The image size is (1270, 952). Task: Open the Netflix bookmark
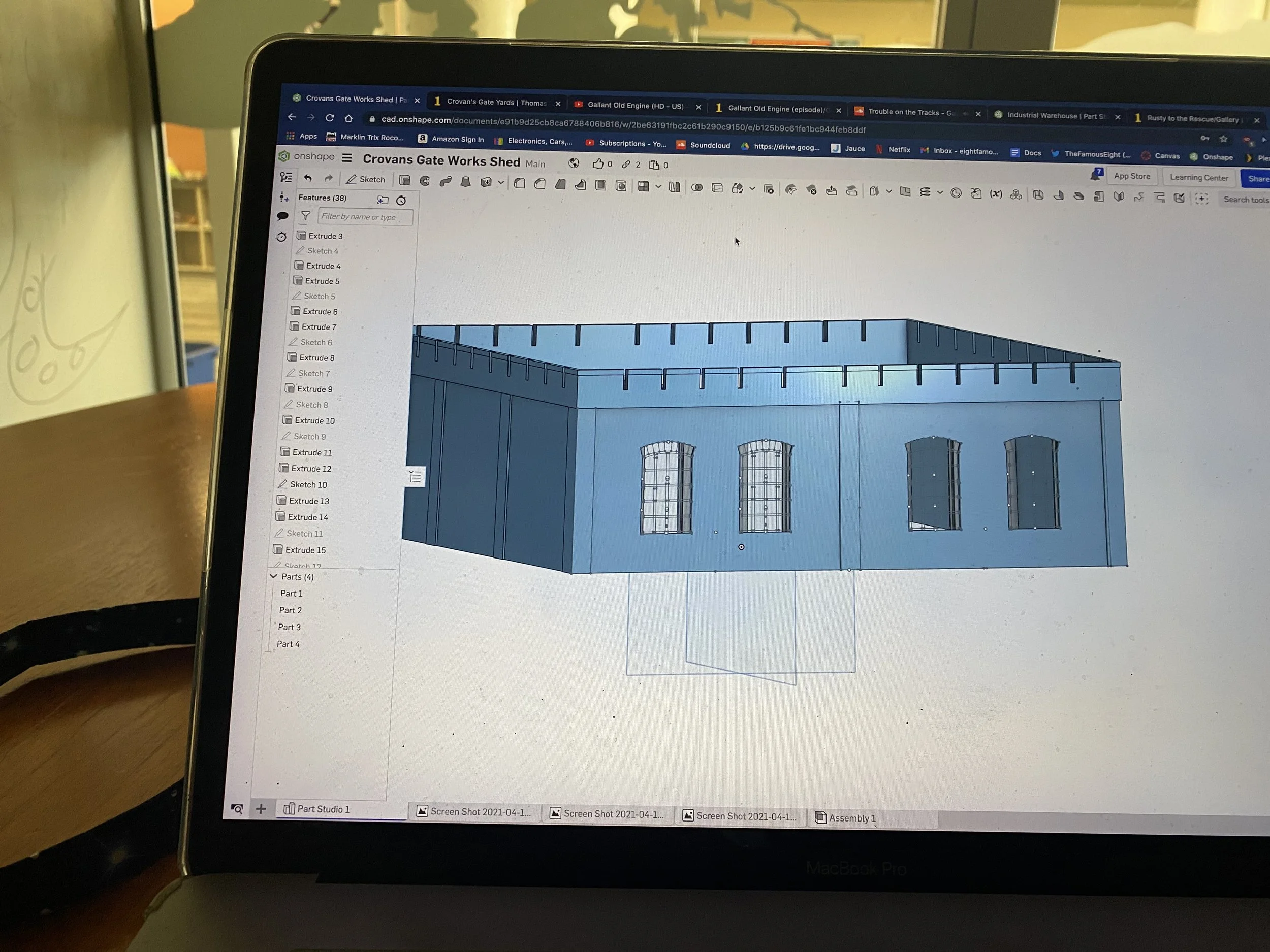click(893, 149)
